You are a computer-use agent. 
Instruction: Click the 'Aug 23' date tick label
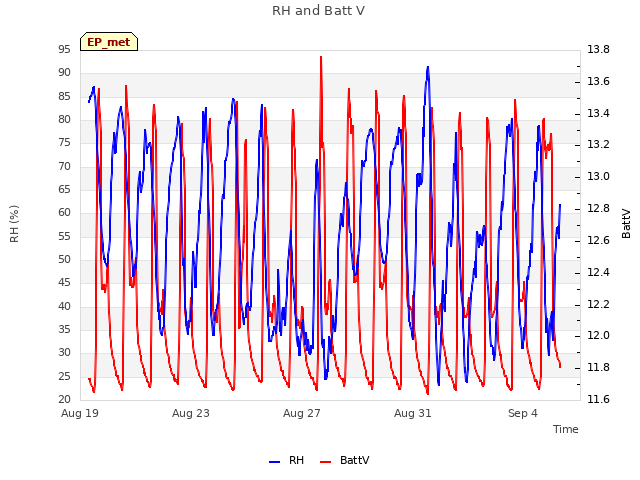coord(191,413)
